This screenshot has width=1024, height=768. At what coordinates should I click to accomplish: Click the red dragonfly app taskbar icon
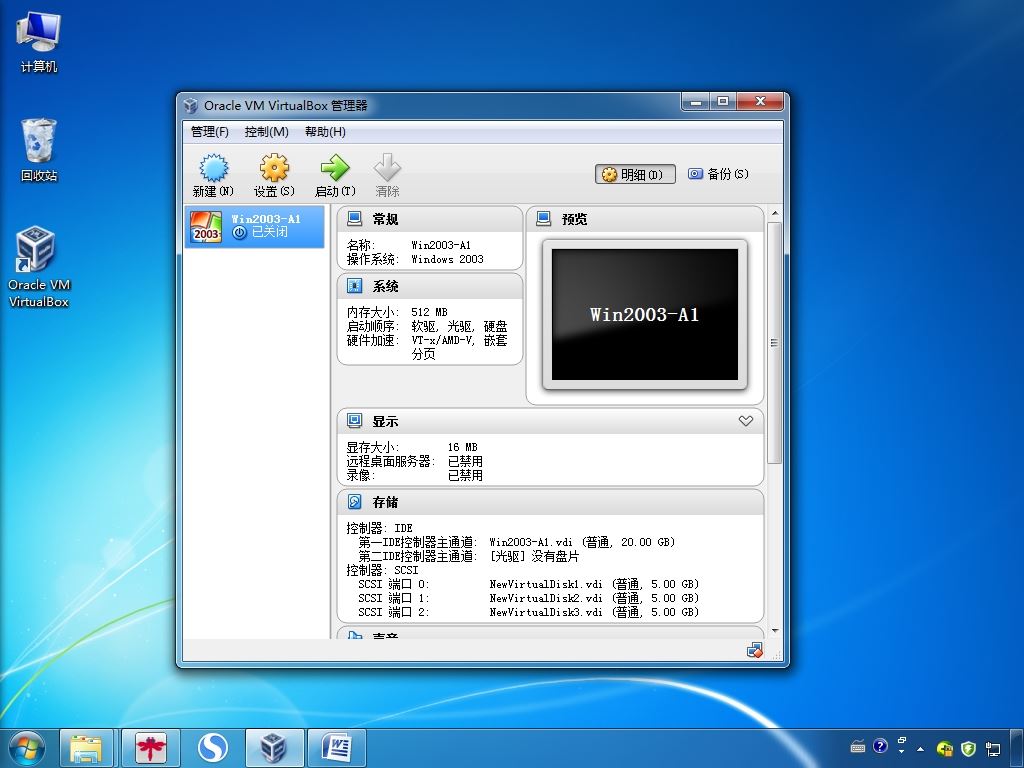coord(151,748)
